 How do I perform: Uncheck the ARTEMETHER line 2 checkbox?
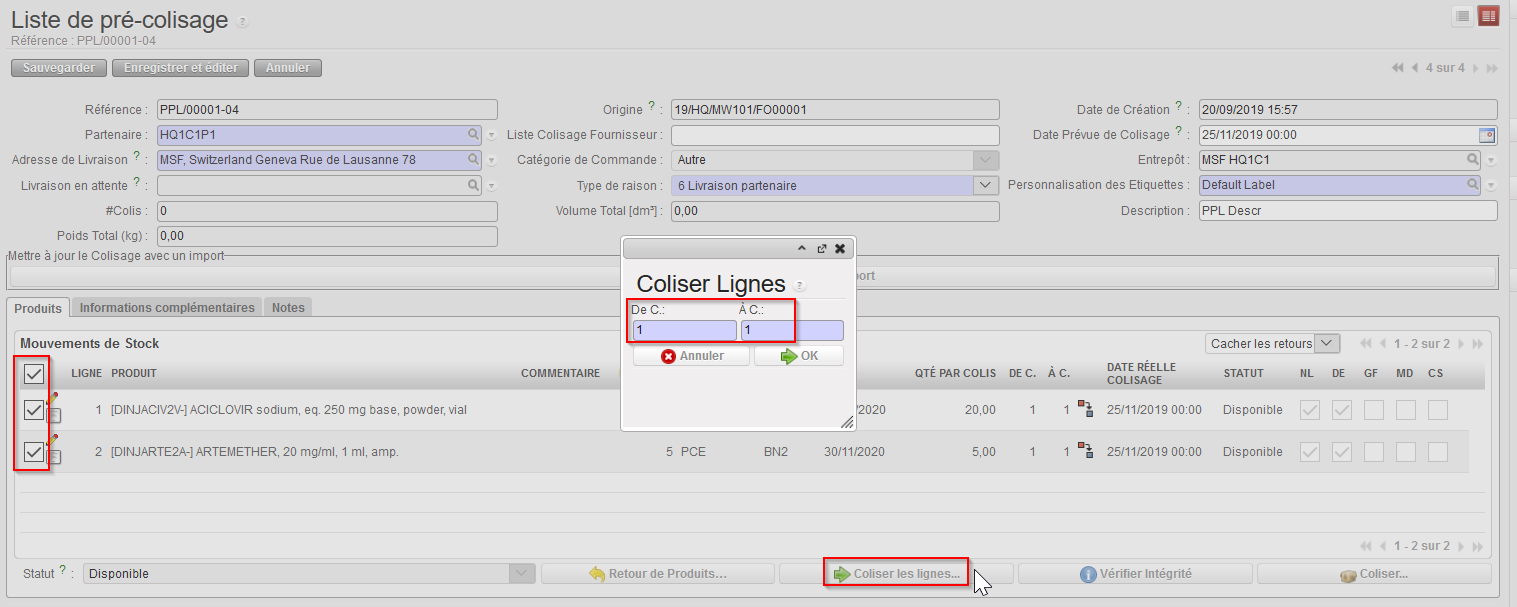tap(34, 452)
